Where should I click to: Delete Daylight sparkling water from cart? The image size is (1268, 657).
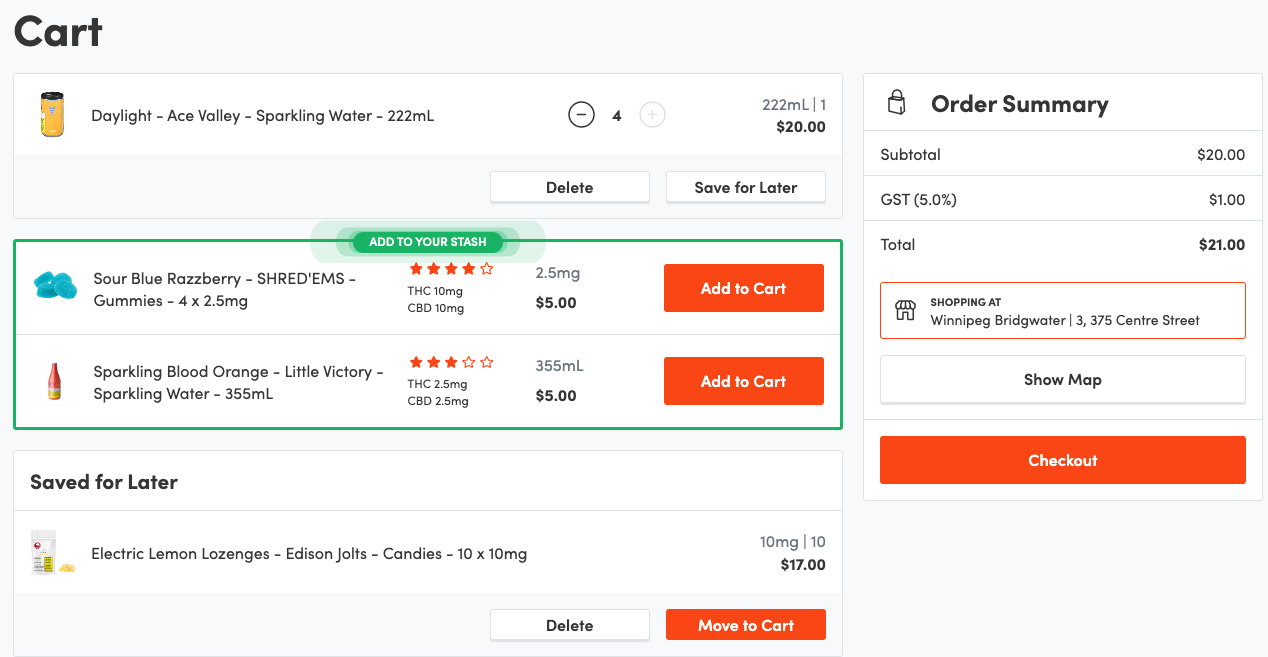569,187
